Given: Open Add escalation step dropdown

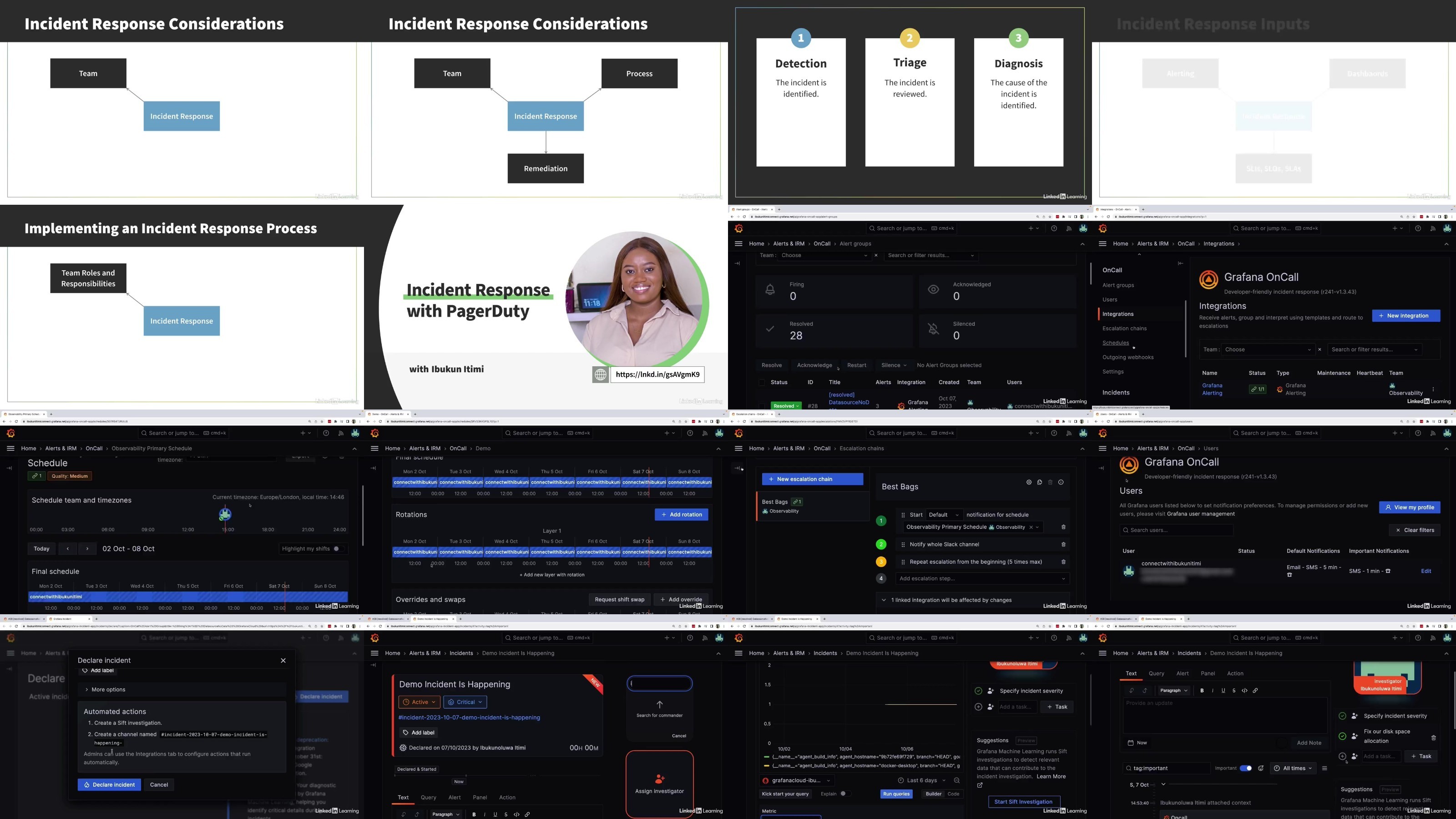Looking at the screenshot, I should pyautogui.click(x=982, y=578).
